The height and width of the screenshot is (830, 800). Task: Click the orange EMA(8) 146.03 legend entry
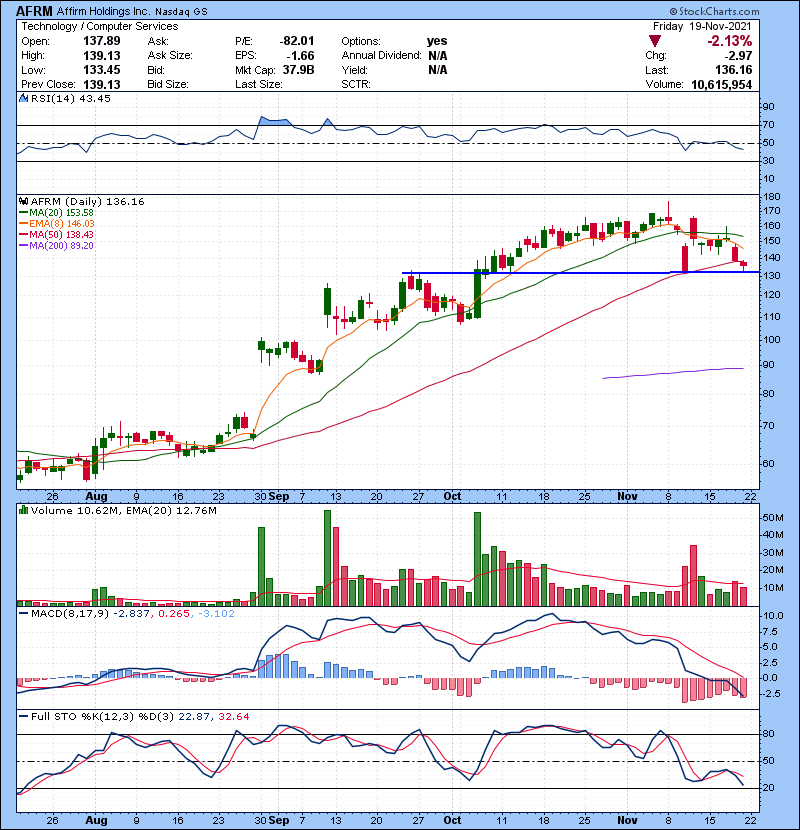57,224
